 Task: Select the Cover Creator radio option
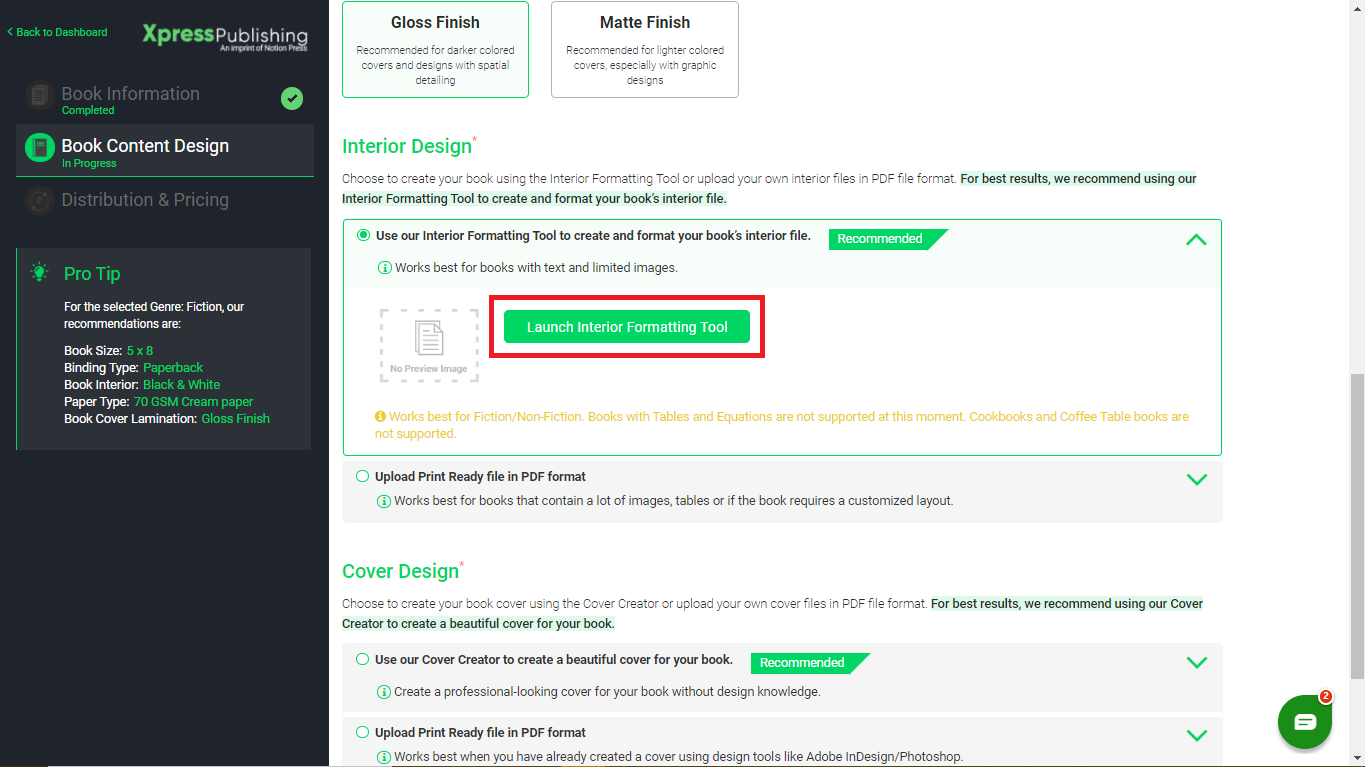(x=362, y=660)
